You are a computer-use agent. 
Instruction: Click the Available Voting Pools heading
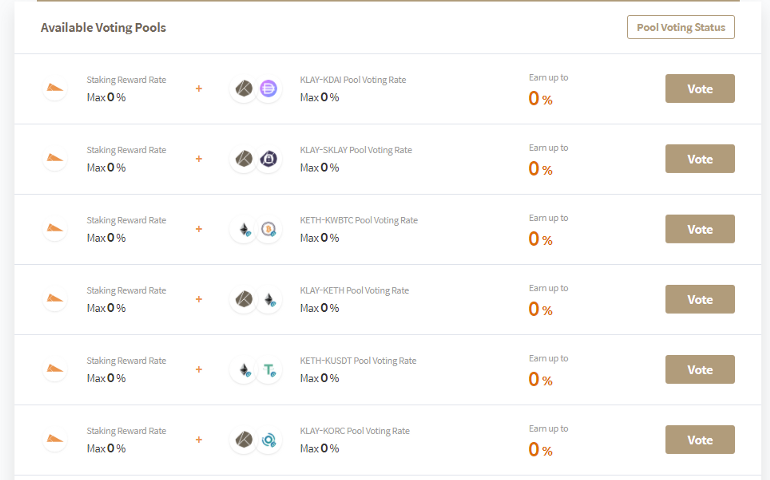103,28
